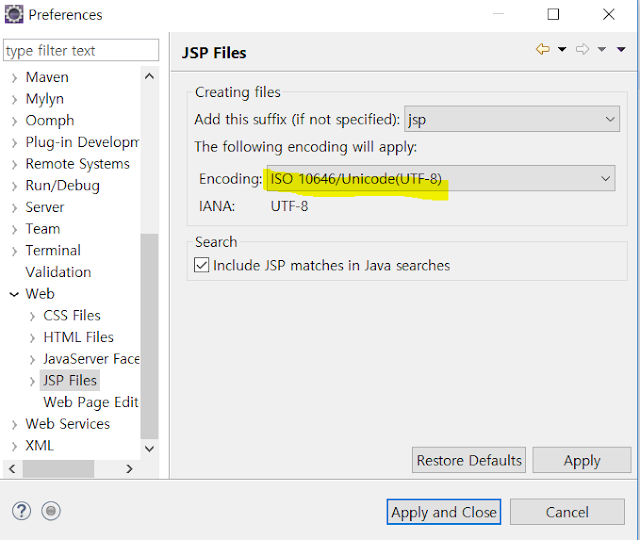
Task: Click the horizontal scroll left arrow
Action: point(12,469)
